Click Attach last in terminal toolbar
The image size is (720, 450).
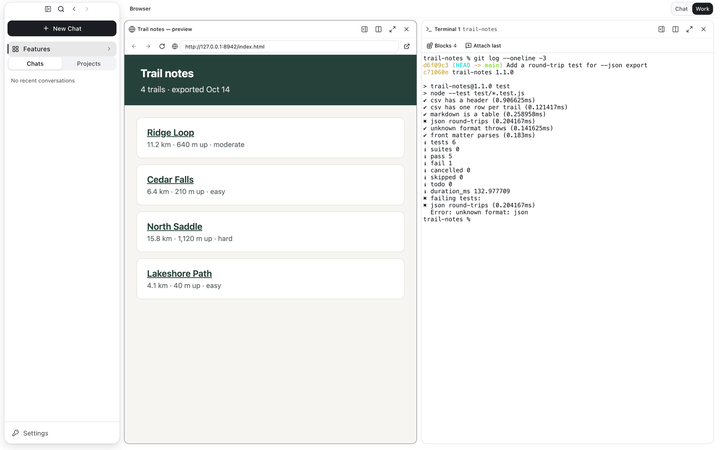[483, 45]
